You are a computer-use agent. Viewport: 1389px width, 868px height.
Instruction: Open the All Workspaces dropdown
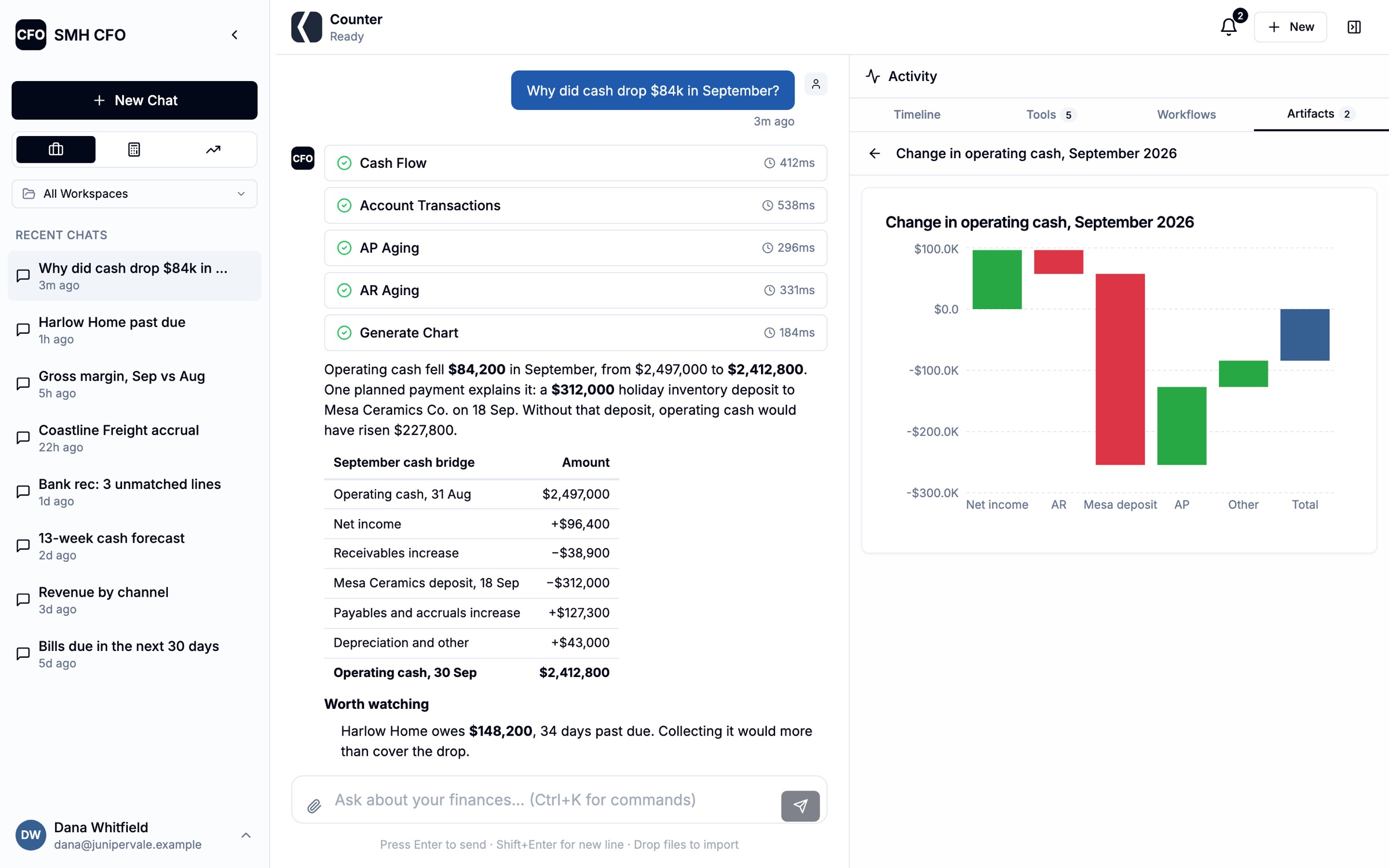click(x=134, y=194)
